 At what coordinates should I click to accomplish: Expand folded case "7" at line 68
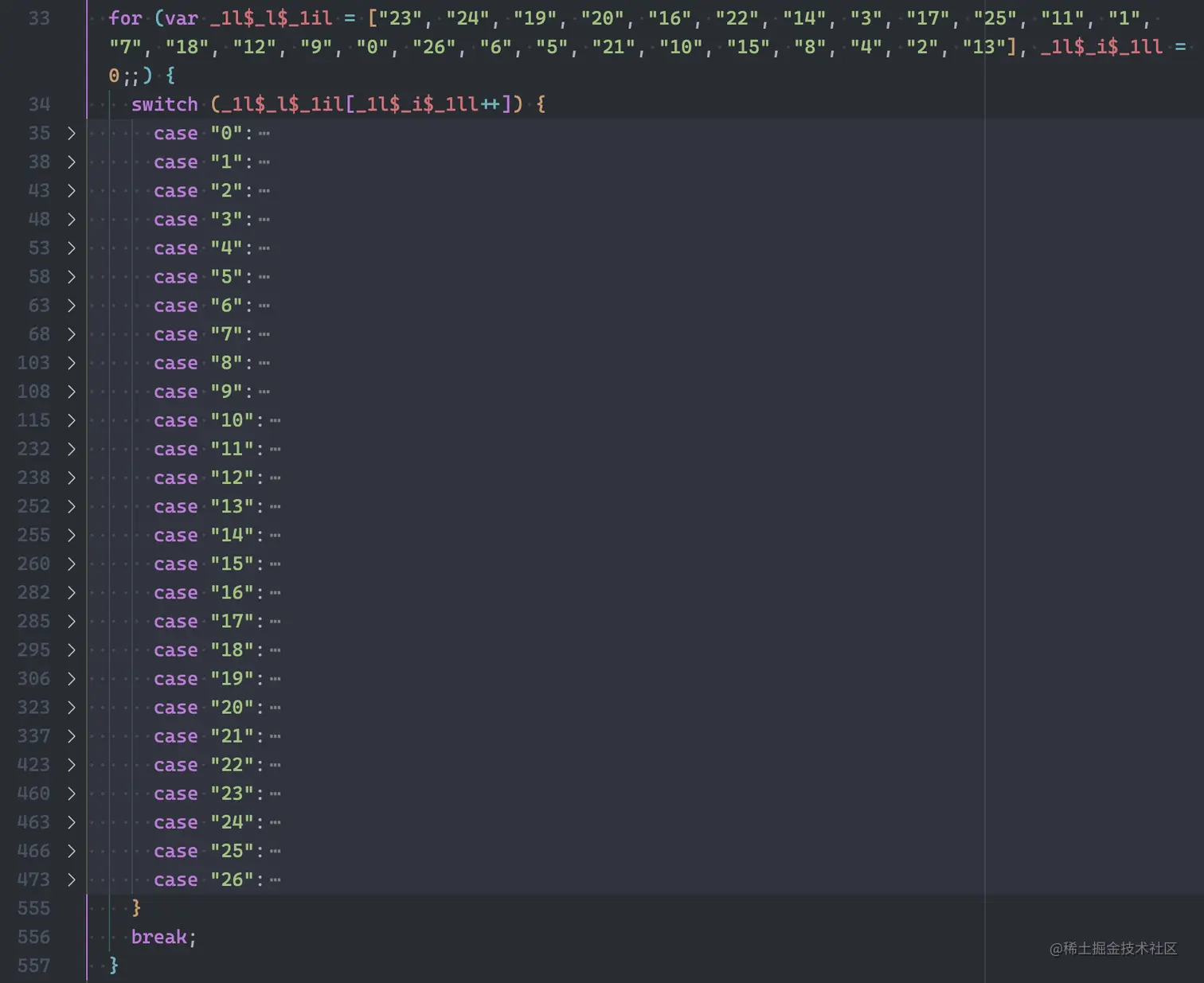click(71, 334)
